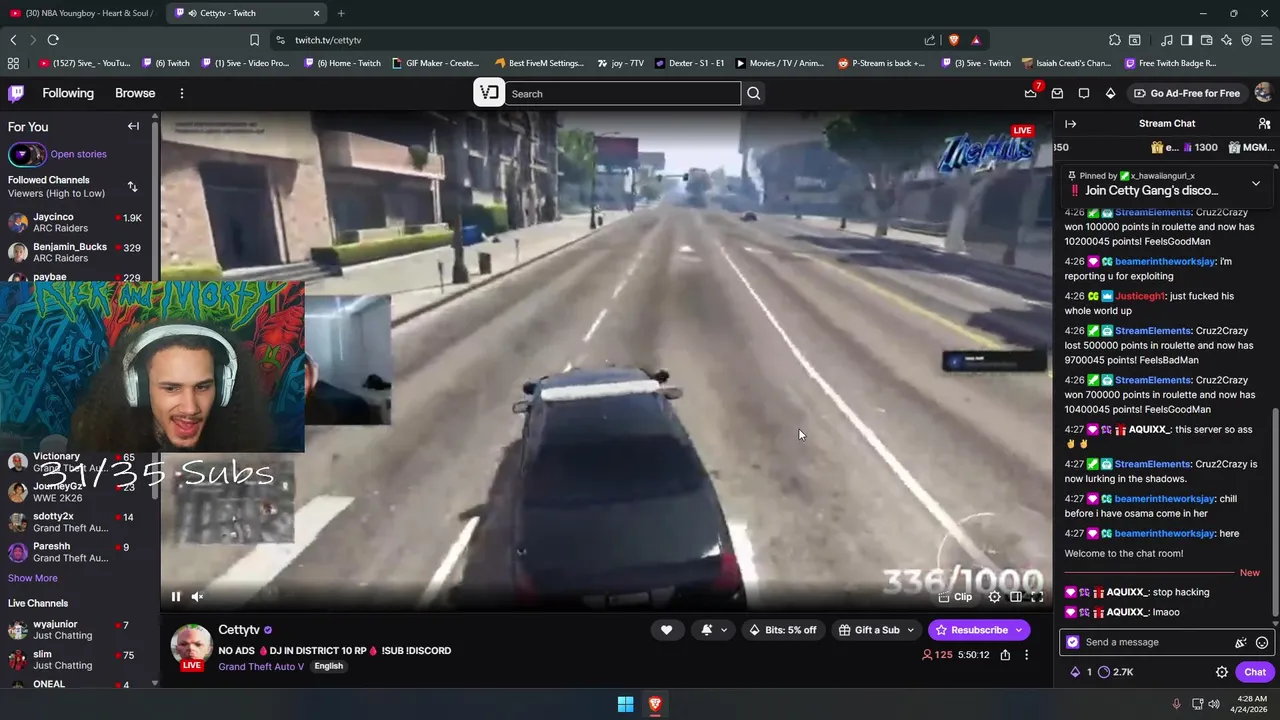
Task: Open the chat emote picker
Action: (x=1262, y=643)
